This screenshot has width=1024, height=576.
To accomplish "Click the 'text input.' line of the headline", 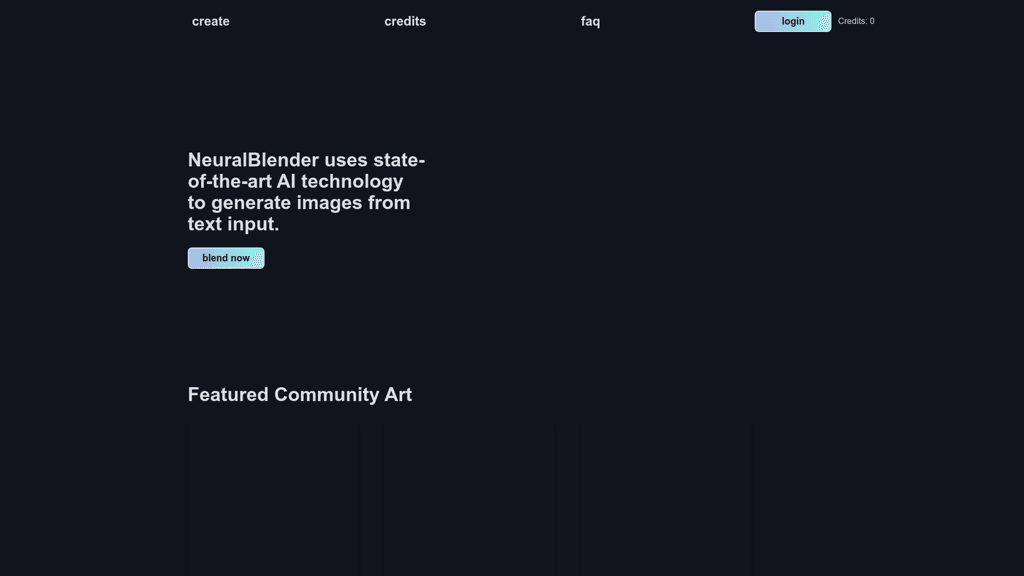I will click(233, 224).
